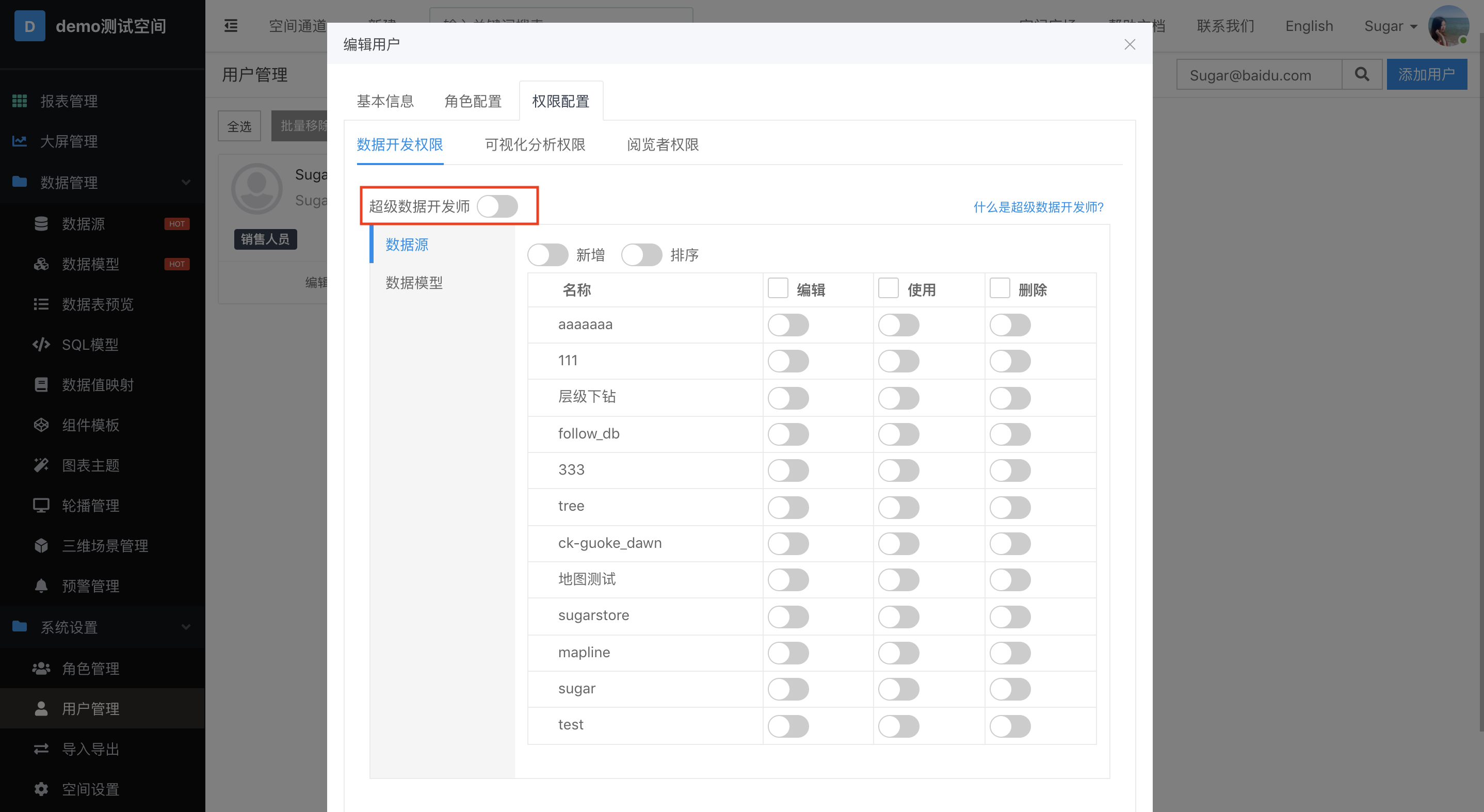Click the search magnifier icon
This screenshot has width=1484, height=812.
tap(1361, 74)
